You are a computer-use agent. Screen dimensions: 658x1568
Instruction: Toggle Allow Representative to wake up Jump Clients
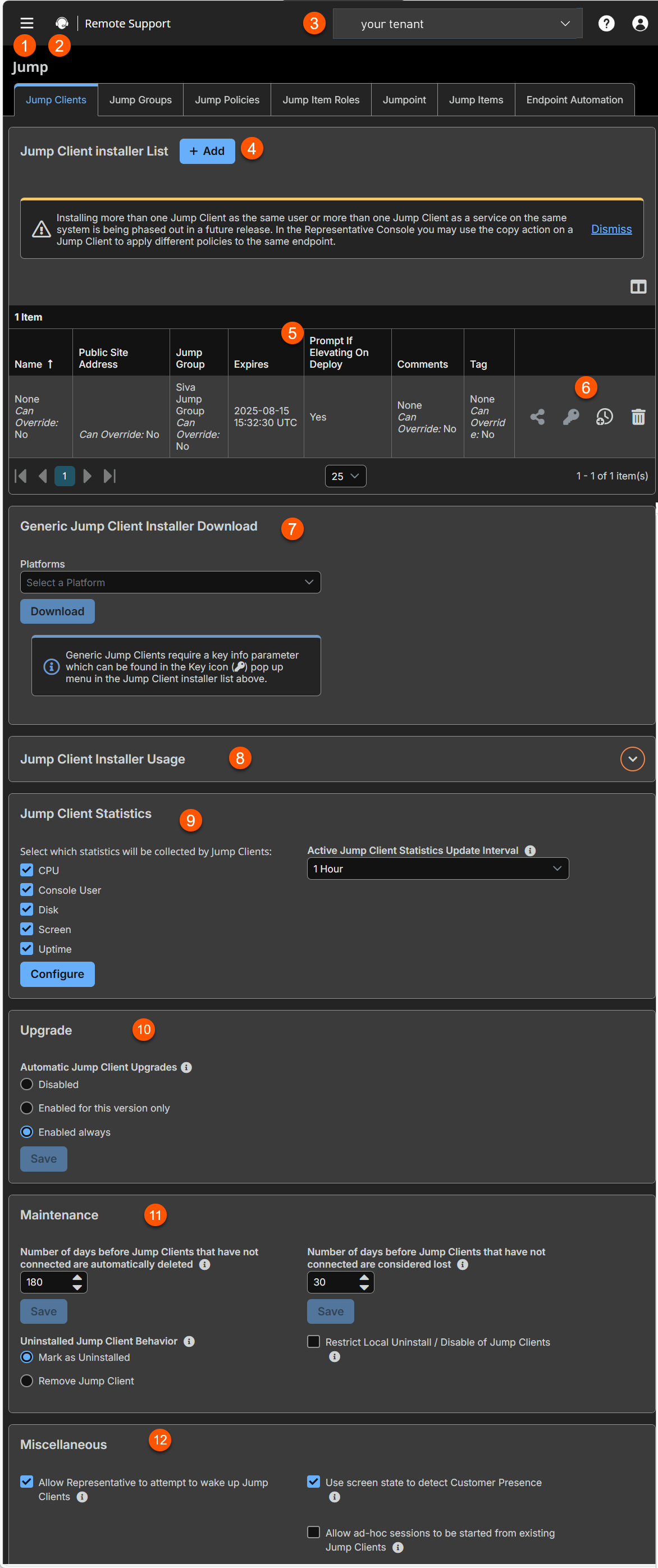tap(26, 1482)
